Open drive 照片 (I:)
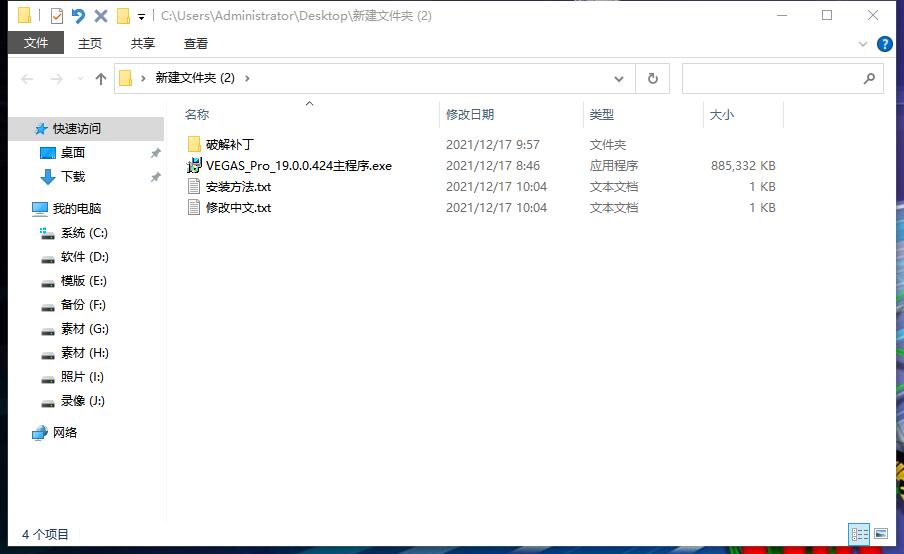 82,376
